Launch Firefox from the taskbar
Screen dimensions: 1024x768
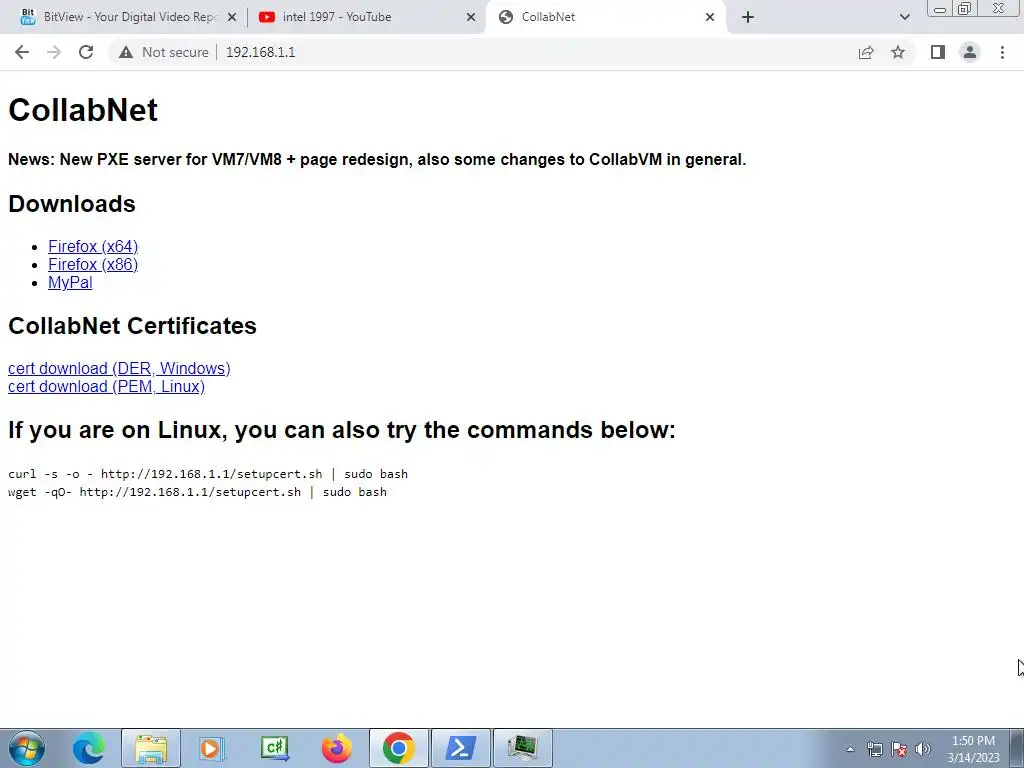coord(336,748)
